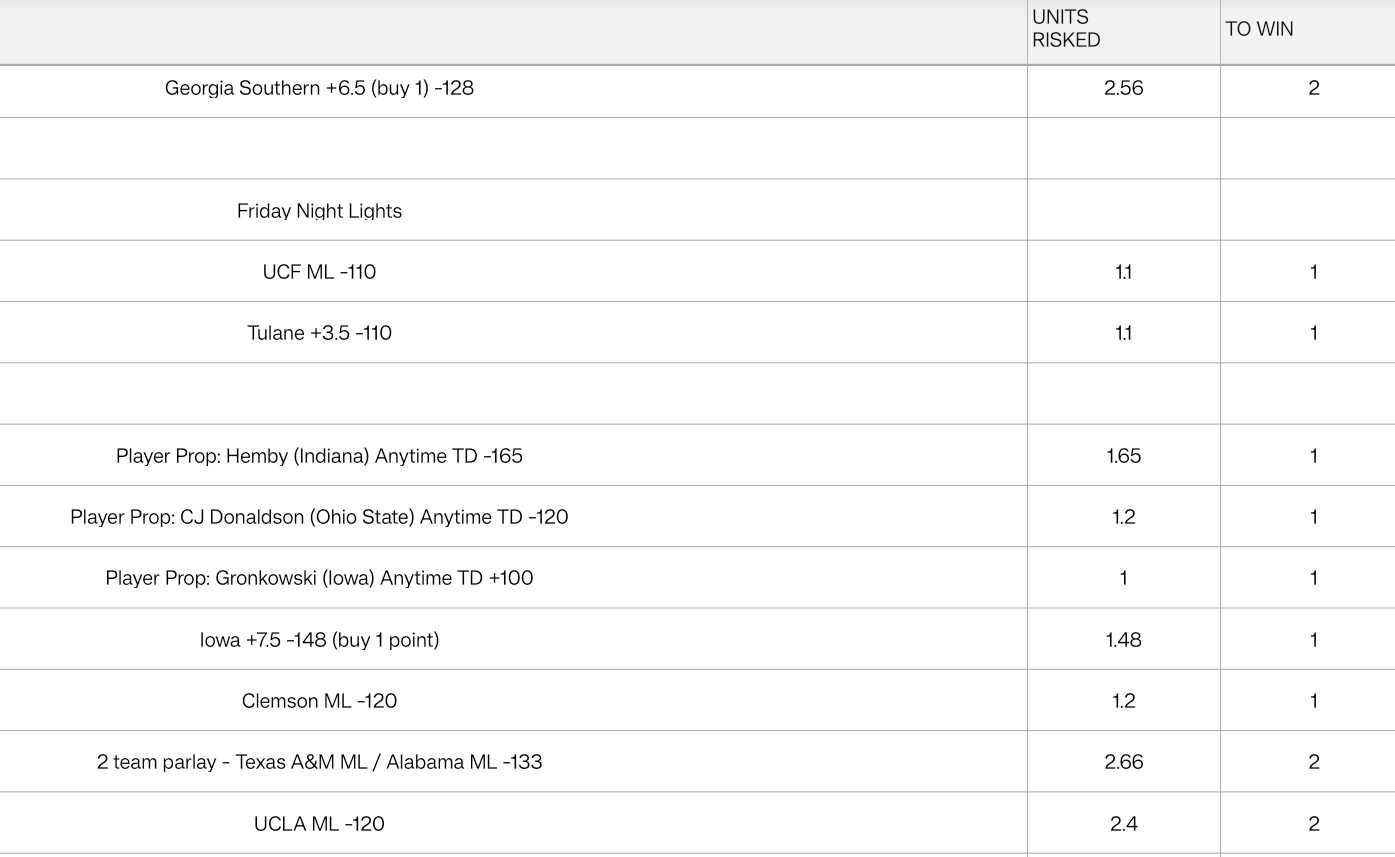Image resolution: width=1395 pixels, height=857 pixels.
Task: Click the 2.56 units risked value
Action: [1123, 88]
